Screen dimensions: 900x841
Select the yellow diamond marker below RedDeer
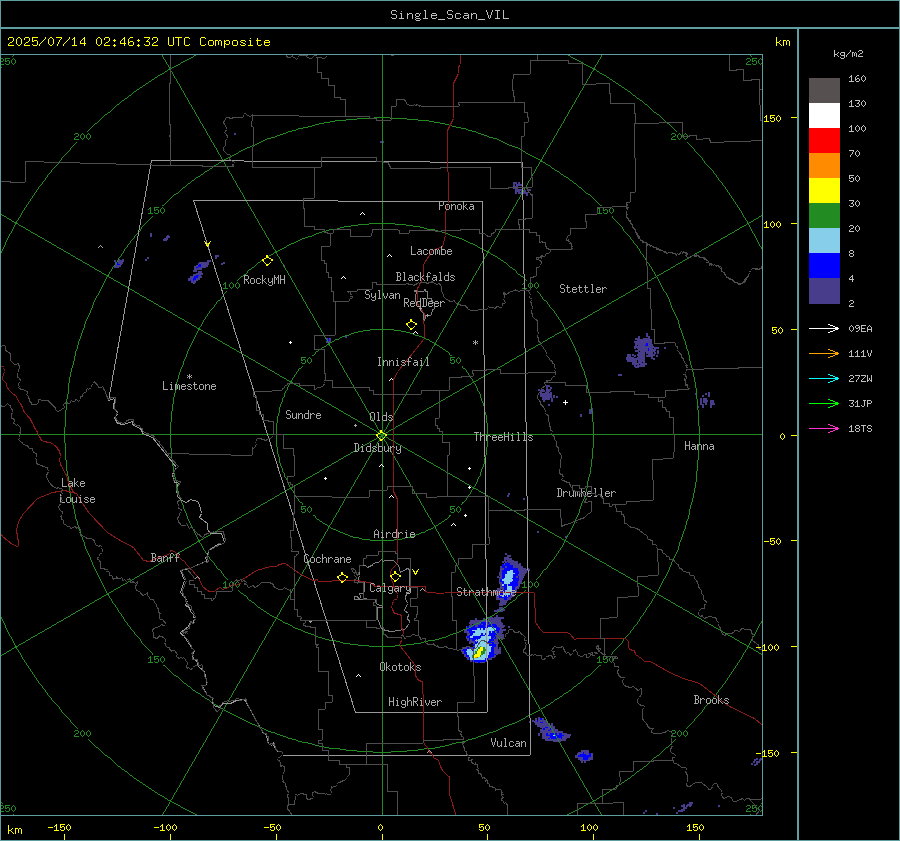[411, 325]
